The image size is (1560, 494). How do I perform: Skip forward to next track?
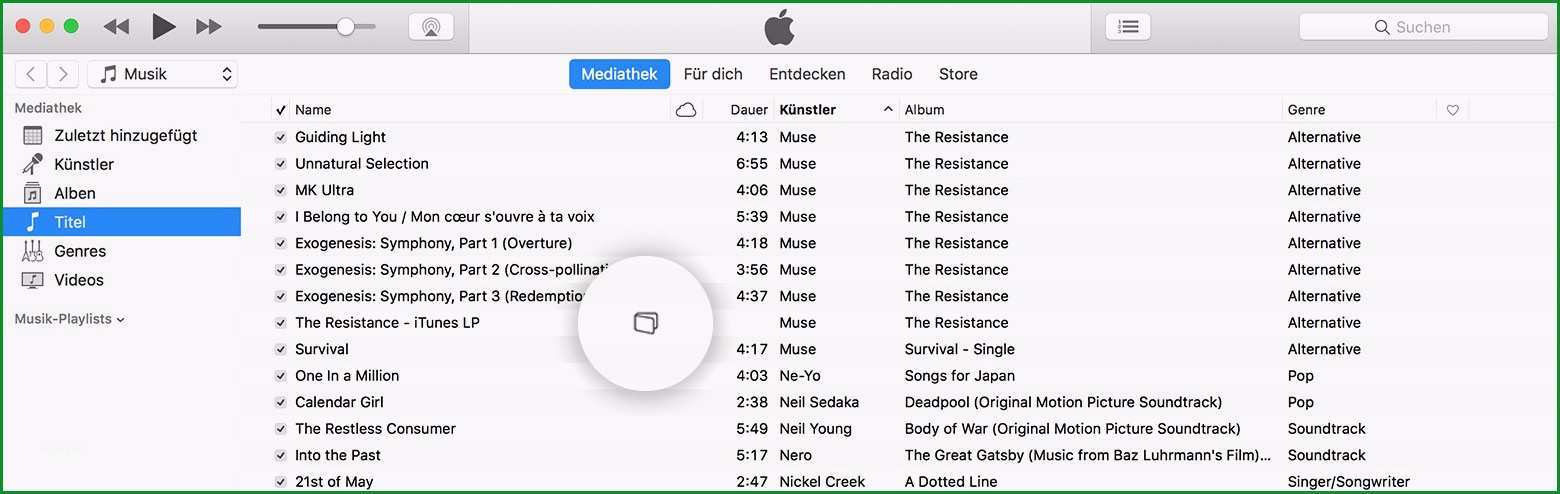click(209, 27)
